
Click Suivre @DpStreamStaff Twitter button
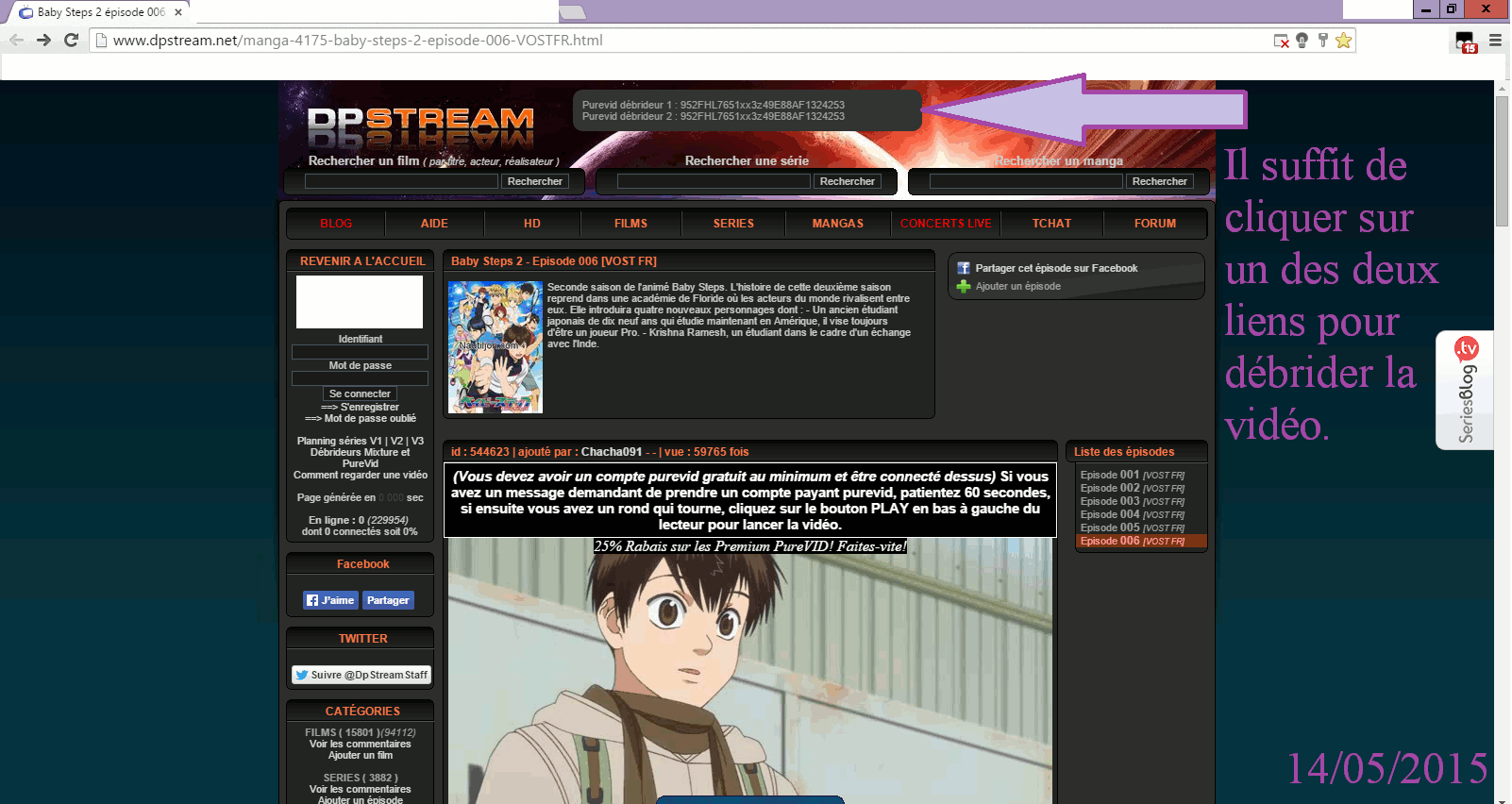(361, 675)
